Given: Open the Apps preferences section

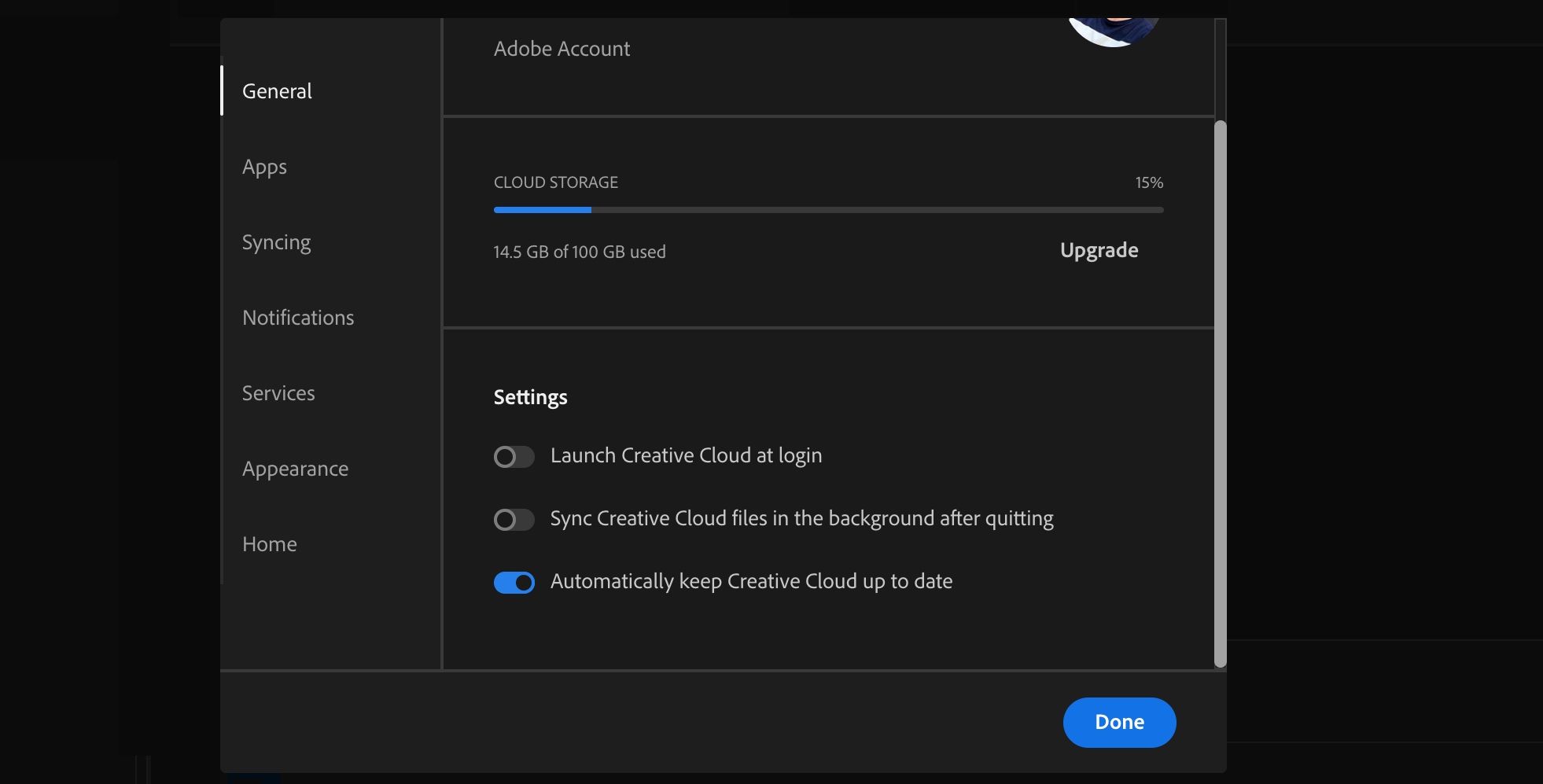Looking at the screenshot, I should coord(264,166).
